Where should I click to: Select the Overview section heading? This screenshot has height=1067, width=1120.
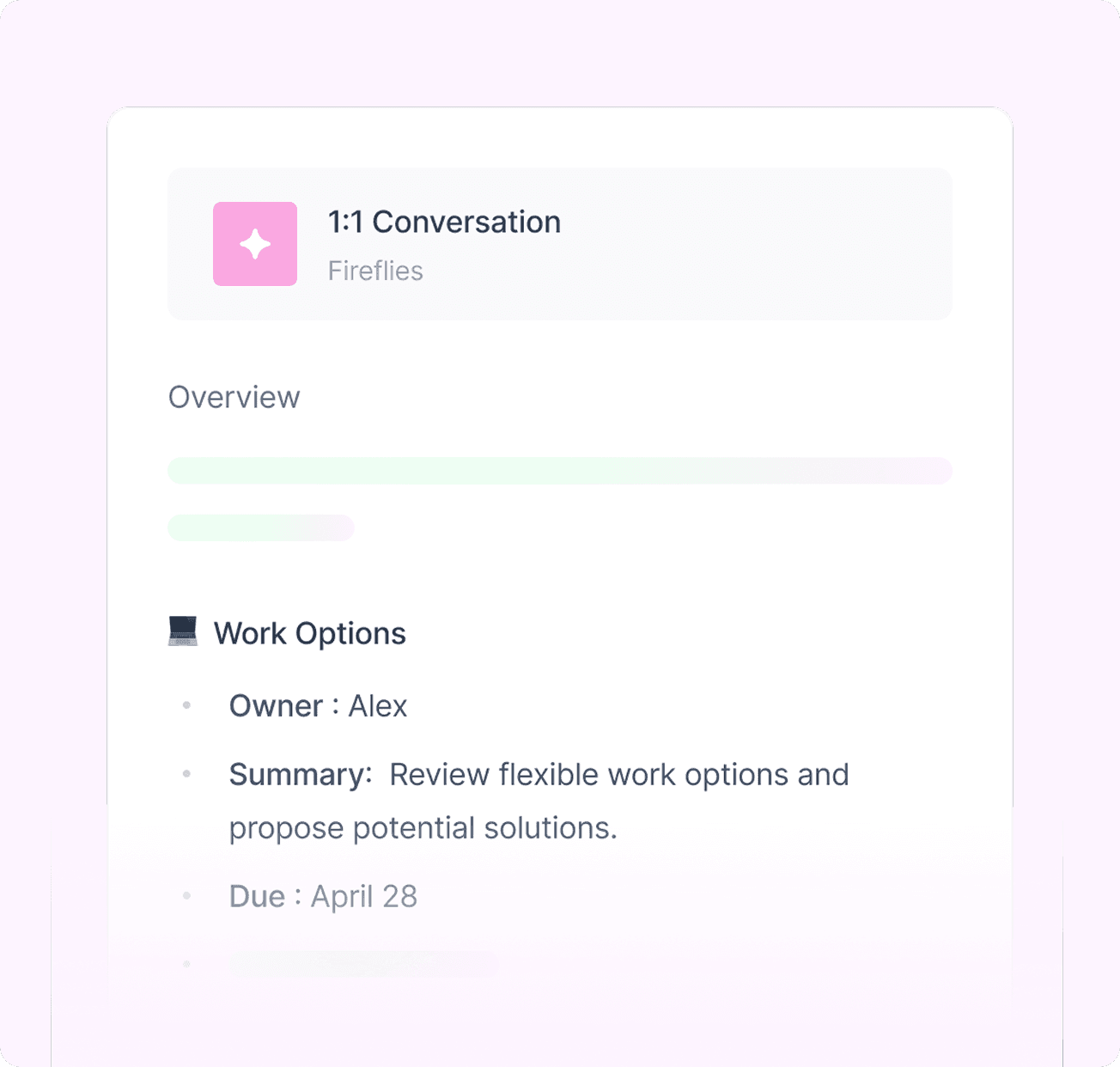pos(234,397)
